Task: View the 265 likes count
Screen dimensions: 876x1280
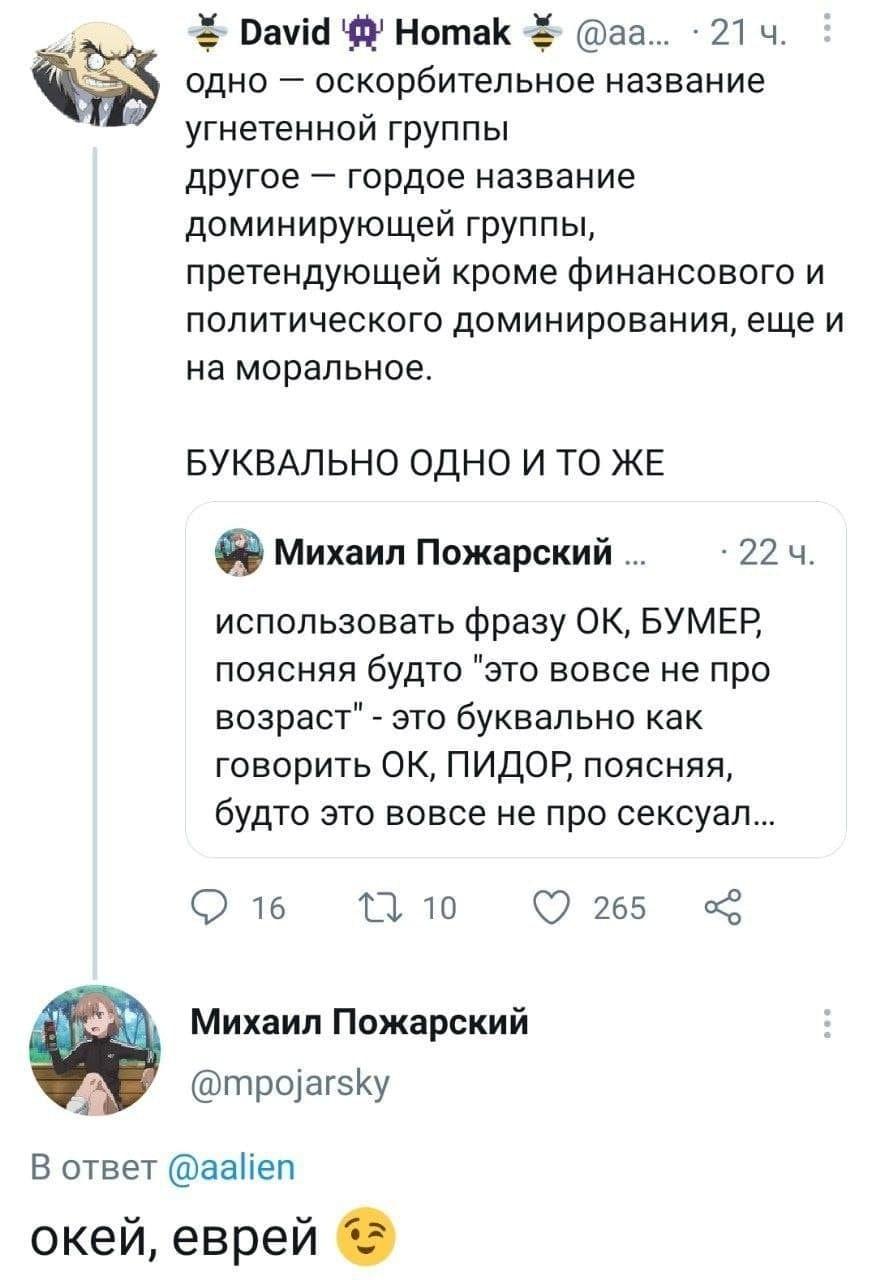Action: (619, 908)
